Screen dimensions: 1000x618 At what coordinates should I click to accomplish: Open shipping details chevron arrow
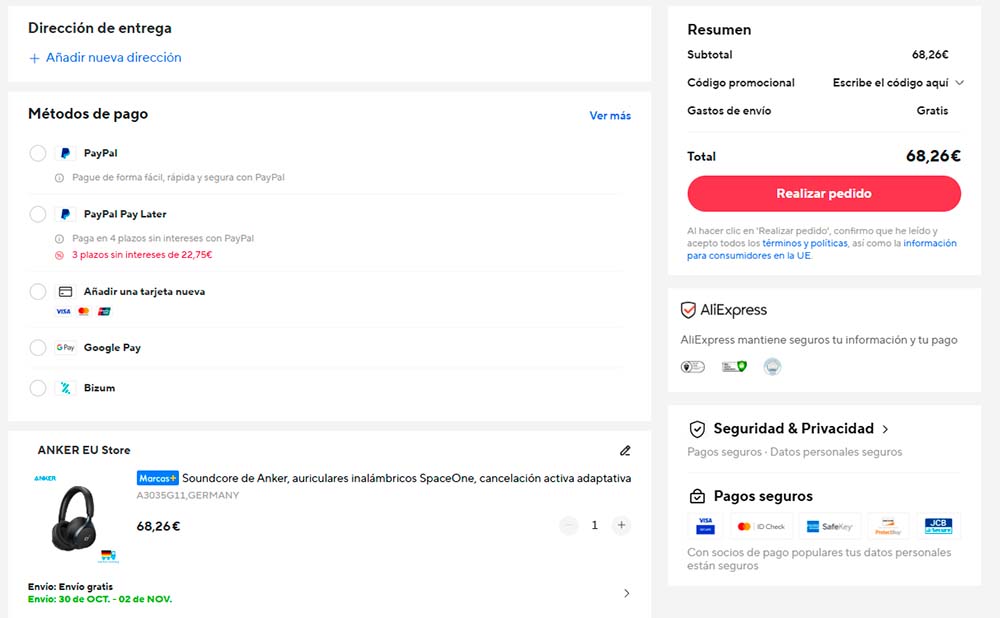627,593
